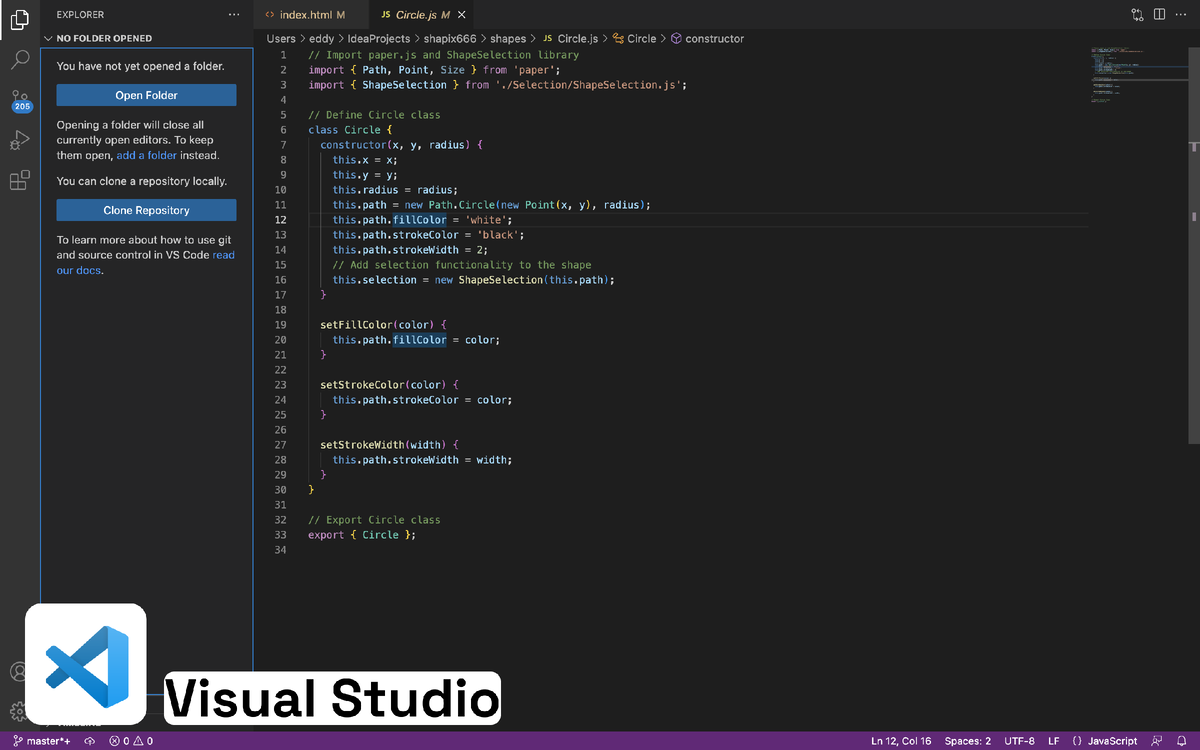Screen dimensions: 1200x750
Task: Open the shapix666 breadcrumb segment
Action: 450,38
